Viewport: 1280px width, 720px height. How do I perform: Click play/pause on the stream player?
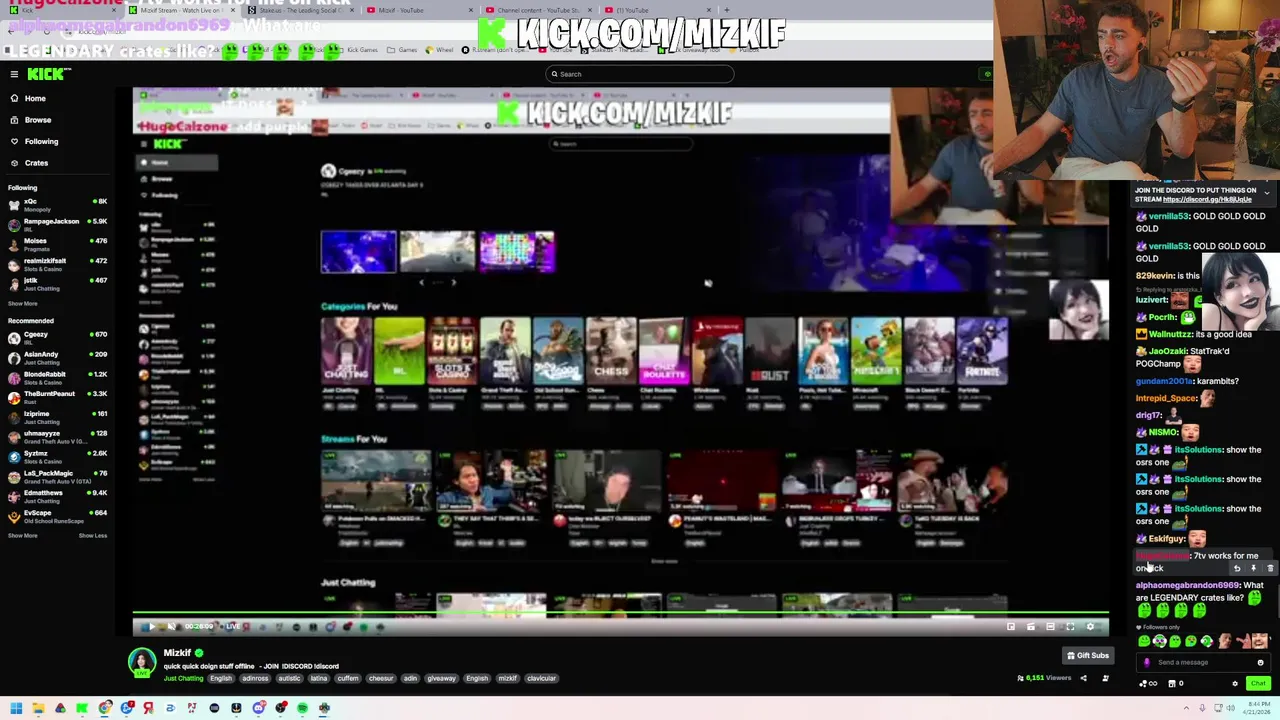point(151,627)
